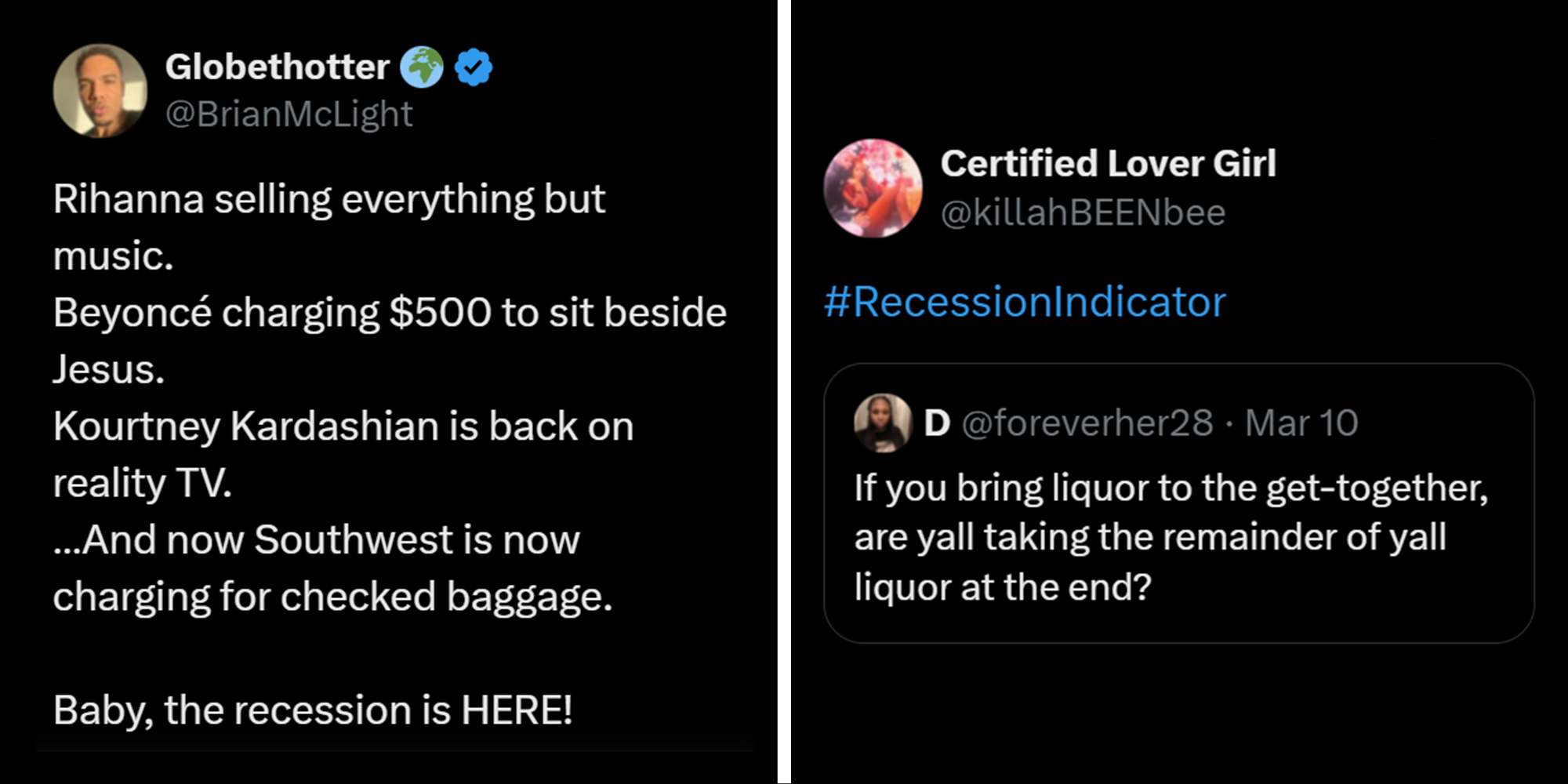This screenshot has width=1568, height=784.
Task: Click the Kourtney Kardashian reality TV line
Action: pyautogui.click(x=343, y=425)
